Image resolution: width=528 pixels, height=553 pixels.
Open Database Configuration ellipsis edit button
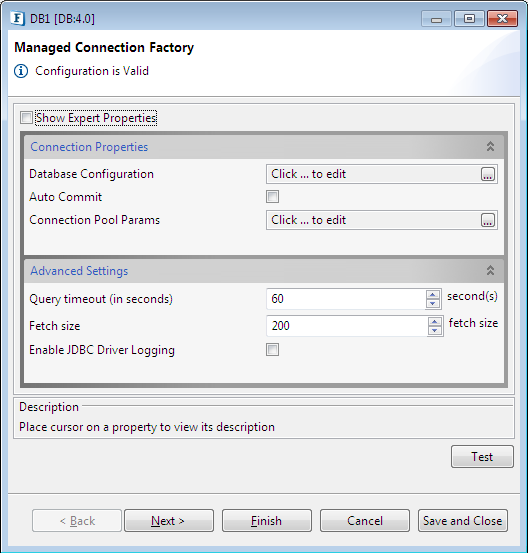[x=488, y=174]
